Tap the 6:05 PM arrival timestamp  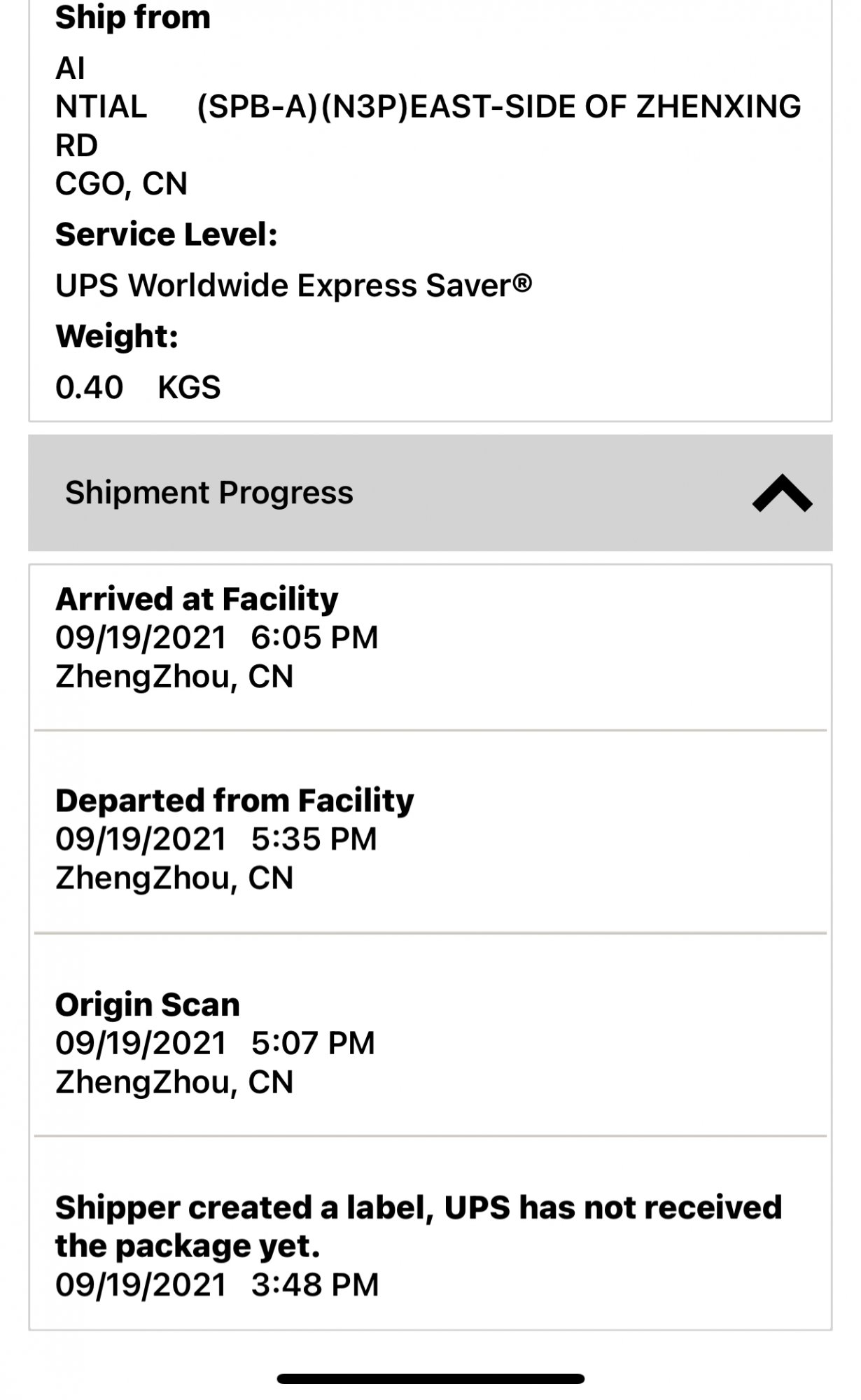pos(314,638)
